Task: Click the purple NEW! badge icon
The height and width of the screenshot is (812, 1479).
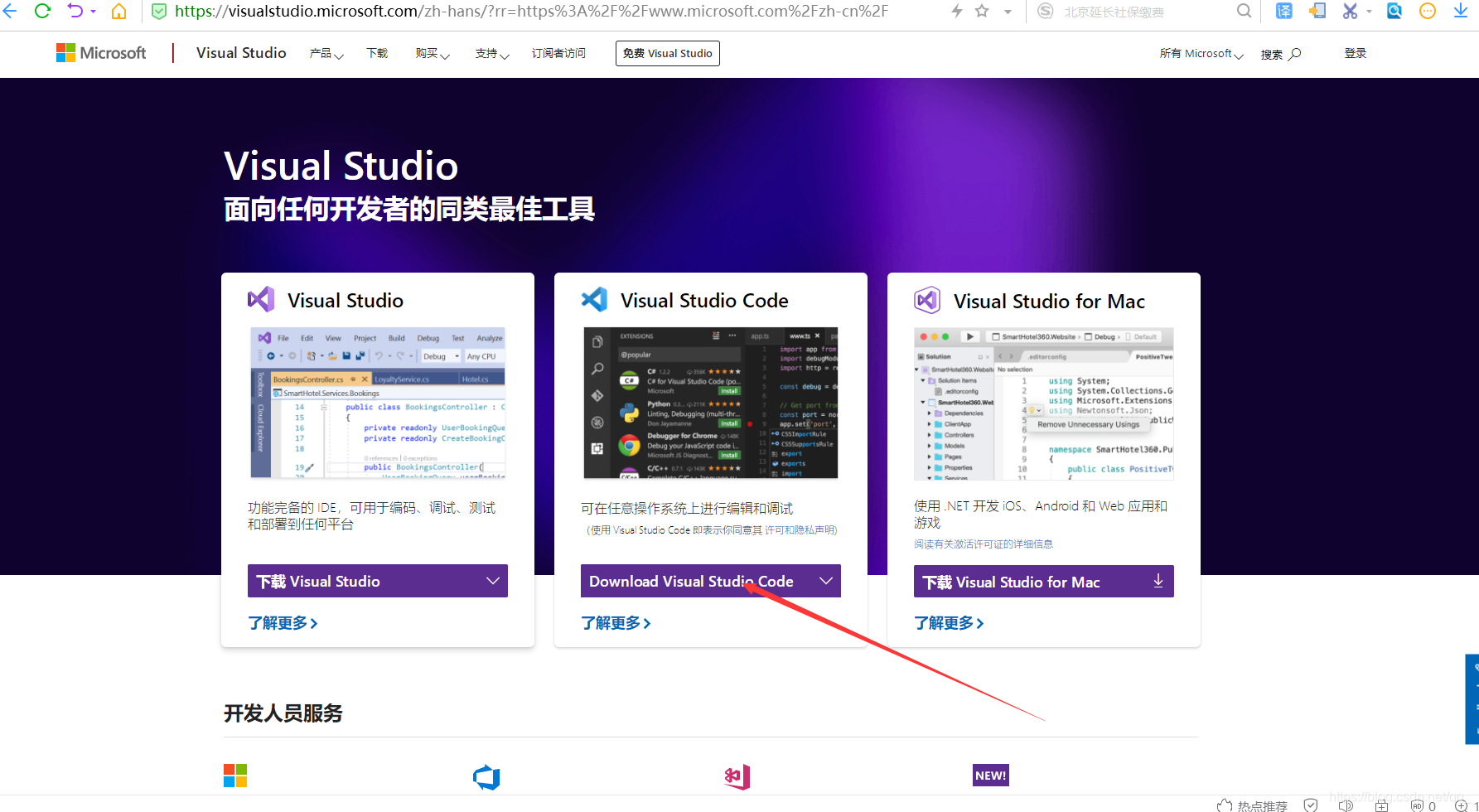Action: coord(991,776)
